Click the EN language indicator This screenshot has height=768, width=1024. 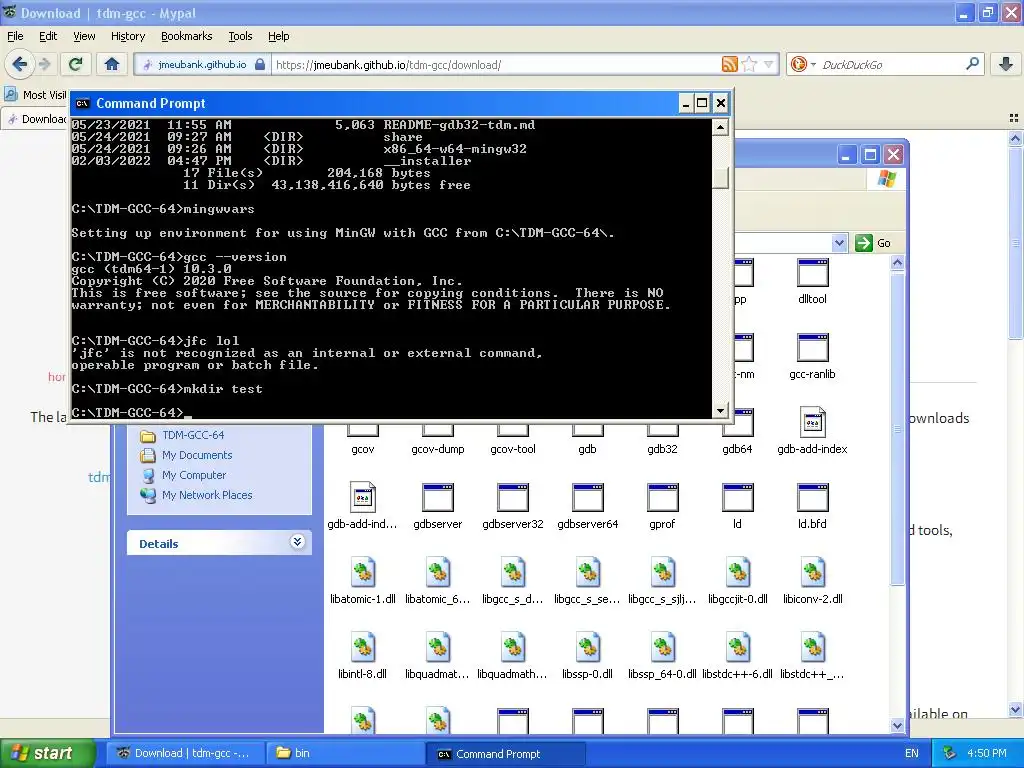(x=912, y=753)
